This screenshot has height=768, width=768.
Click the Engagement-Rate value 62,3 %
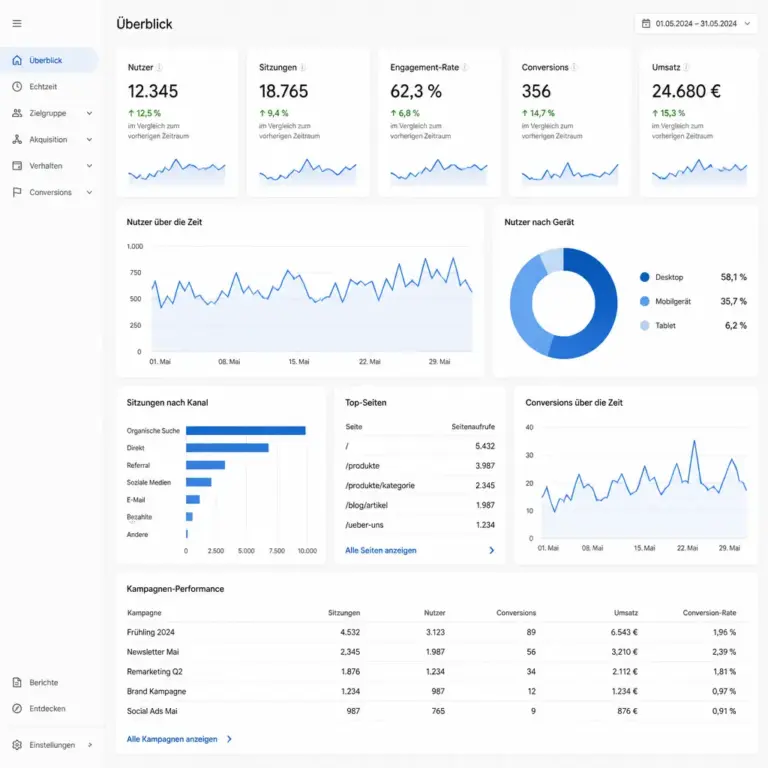click(416, 91)
